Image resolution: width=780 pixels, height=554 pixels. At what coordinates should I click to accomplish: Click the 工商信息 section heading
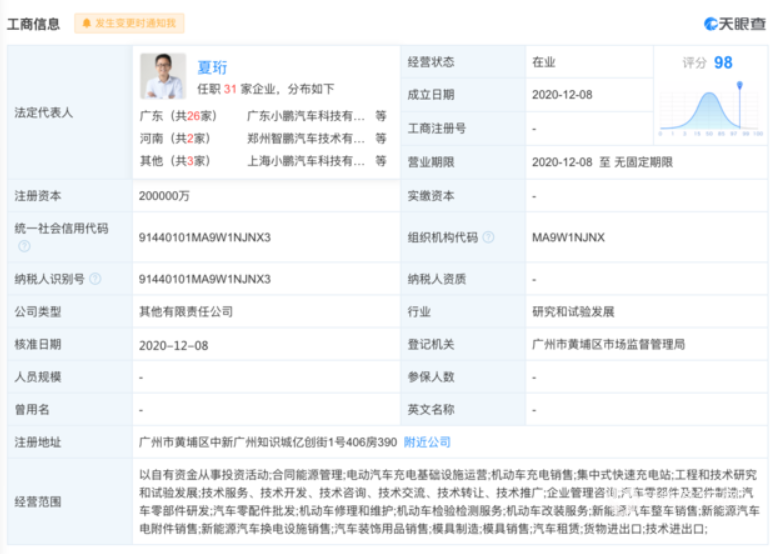point(33,24)
